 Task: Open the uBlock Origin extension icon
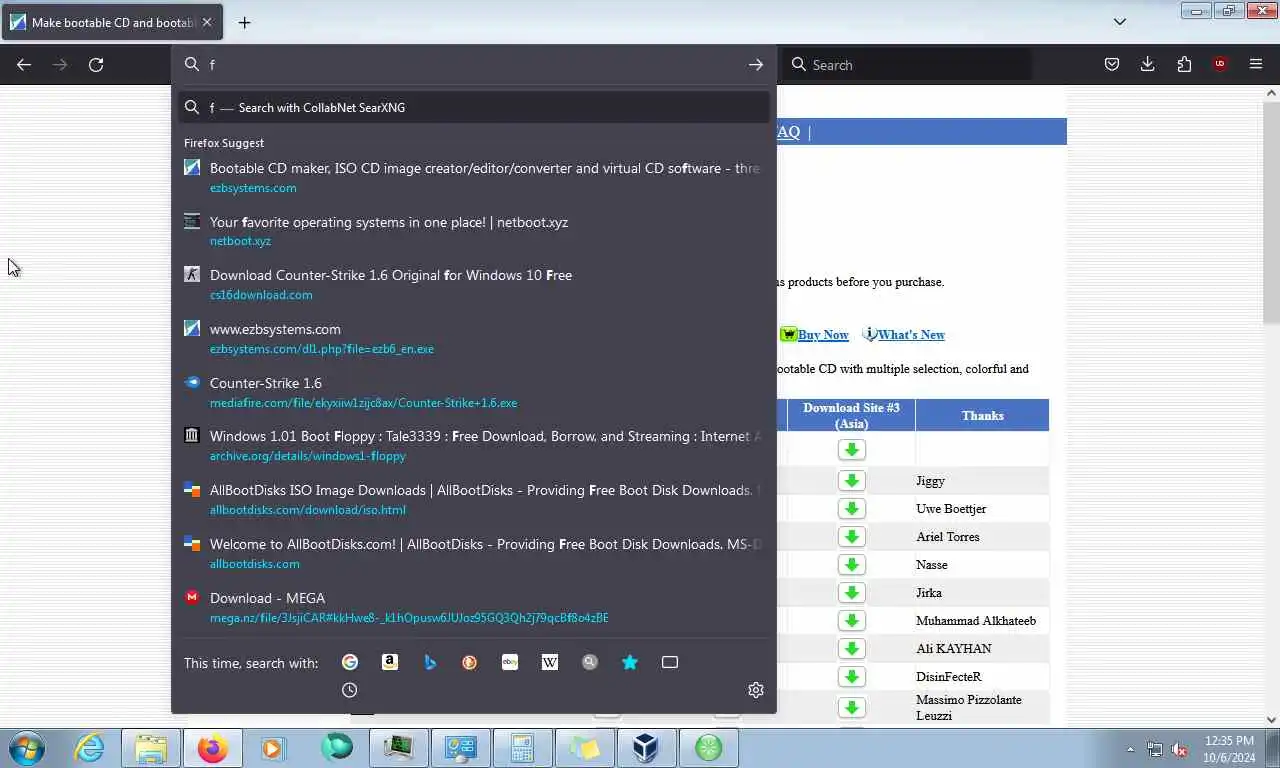click(x=1220, y=64)
